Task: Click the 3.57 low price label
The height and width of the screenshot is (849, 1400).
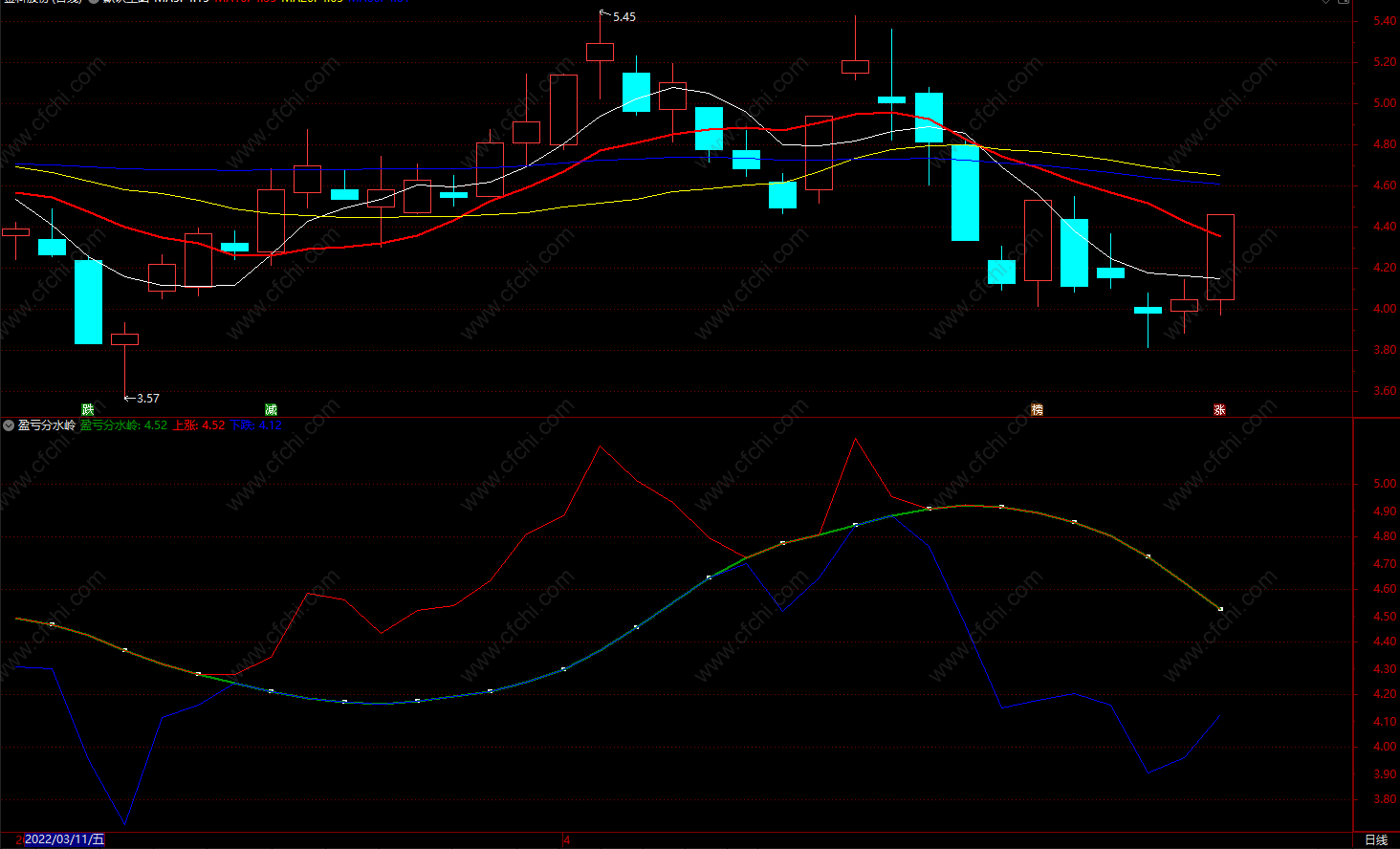Action: [148, 399]
